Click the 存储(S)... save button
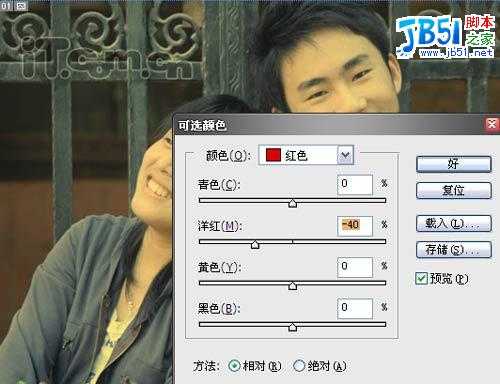The height and width of the screenshot is (384, 500). (x=454, y=249)
